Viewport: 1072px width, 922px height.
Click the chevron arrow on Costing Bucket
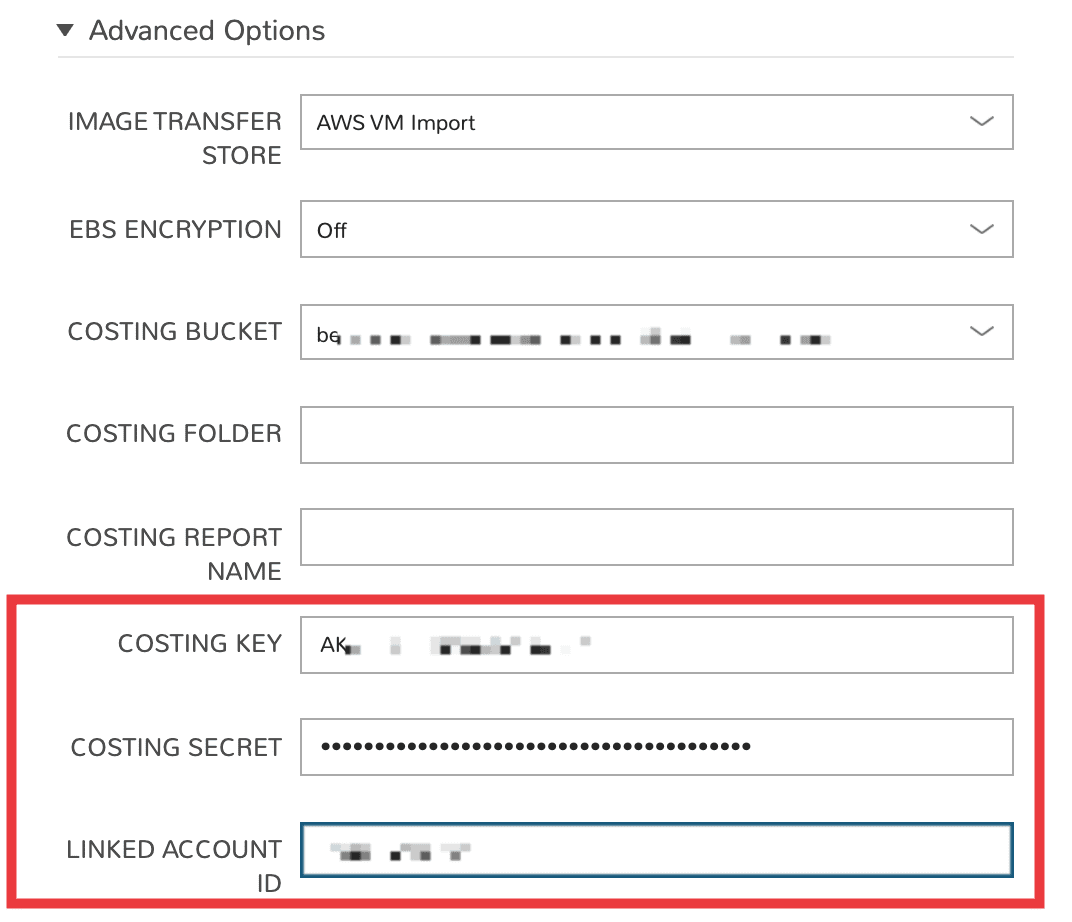(982, 331)
